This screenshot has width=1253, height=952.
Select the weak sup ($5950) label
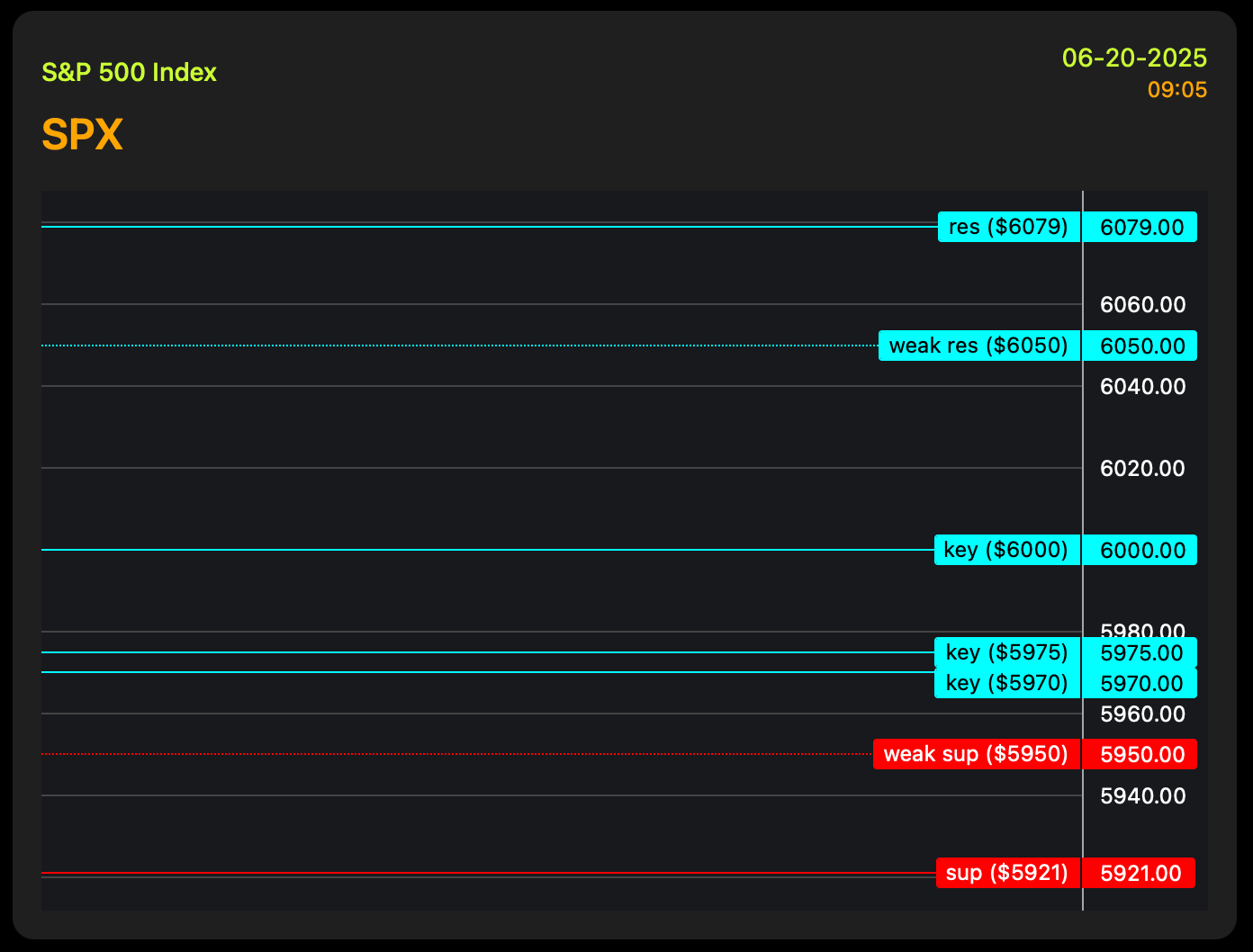(x=976, y=754)
